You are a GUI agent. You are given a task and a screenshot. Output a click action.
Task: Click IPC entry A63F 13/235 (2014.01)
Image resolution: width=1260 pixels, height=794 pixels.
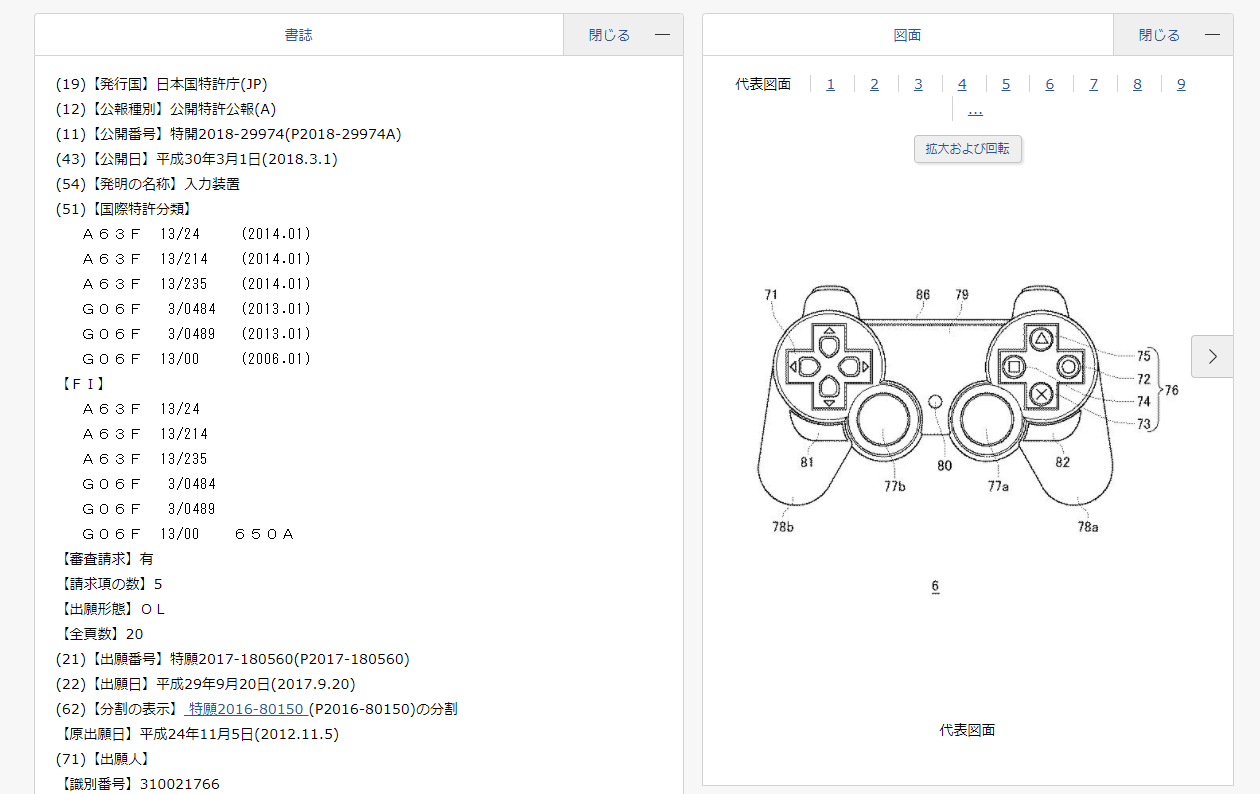click(x=197, y=284)
